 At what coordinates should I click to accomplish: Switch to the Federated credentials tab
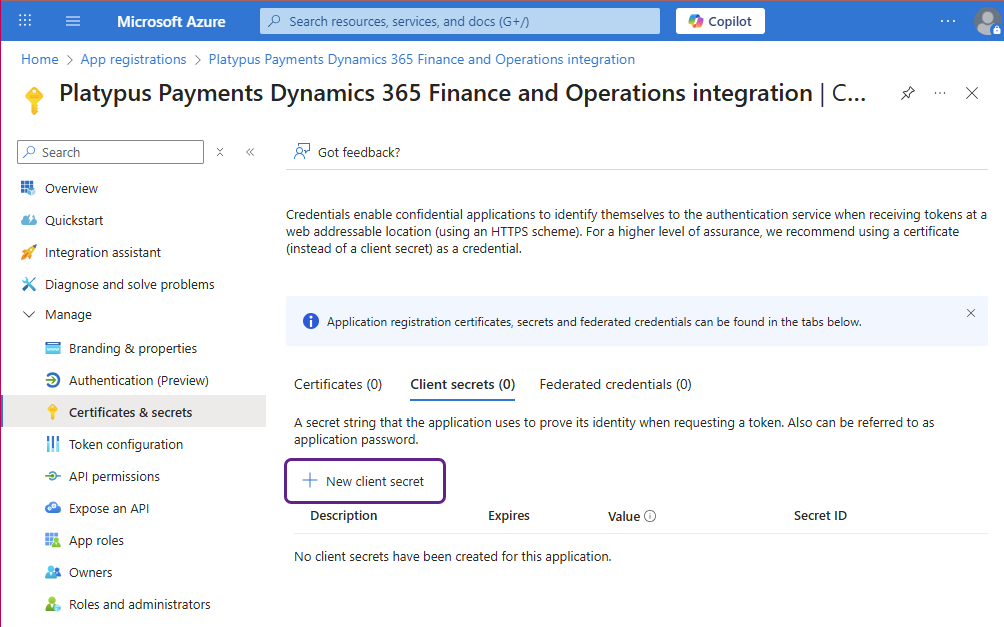coord(615,384)
